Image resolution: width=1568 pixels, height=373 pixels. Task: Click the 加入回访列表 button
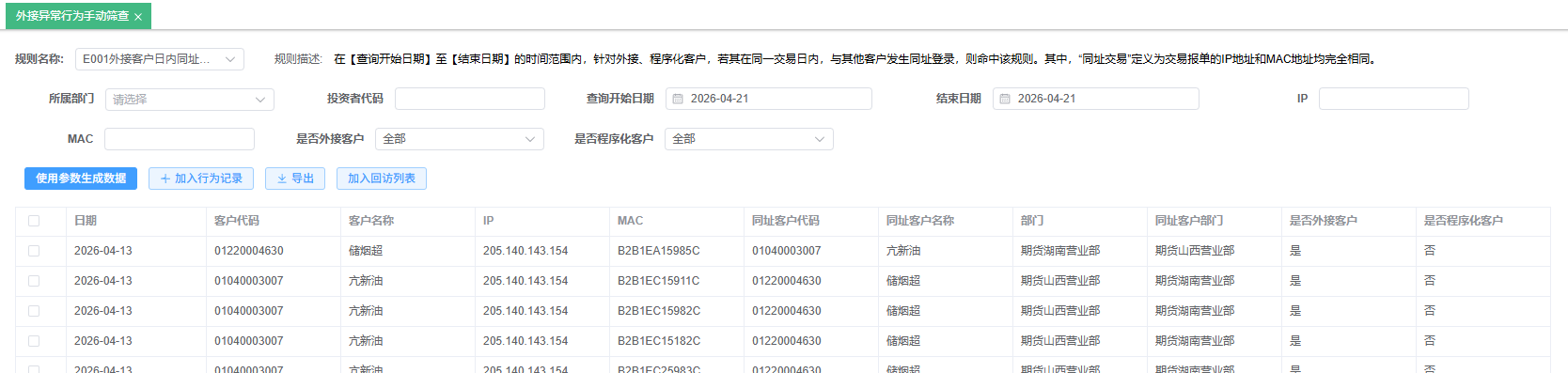pos(382,179)
